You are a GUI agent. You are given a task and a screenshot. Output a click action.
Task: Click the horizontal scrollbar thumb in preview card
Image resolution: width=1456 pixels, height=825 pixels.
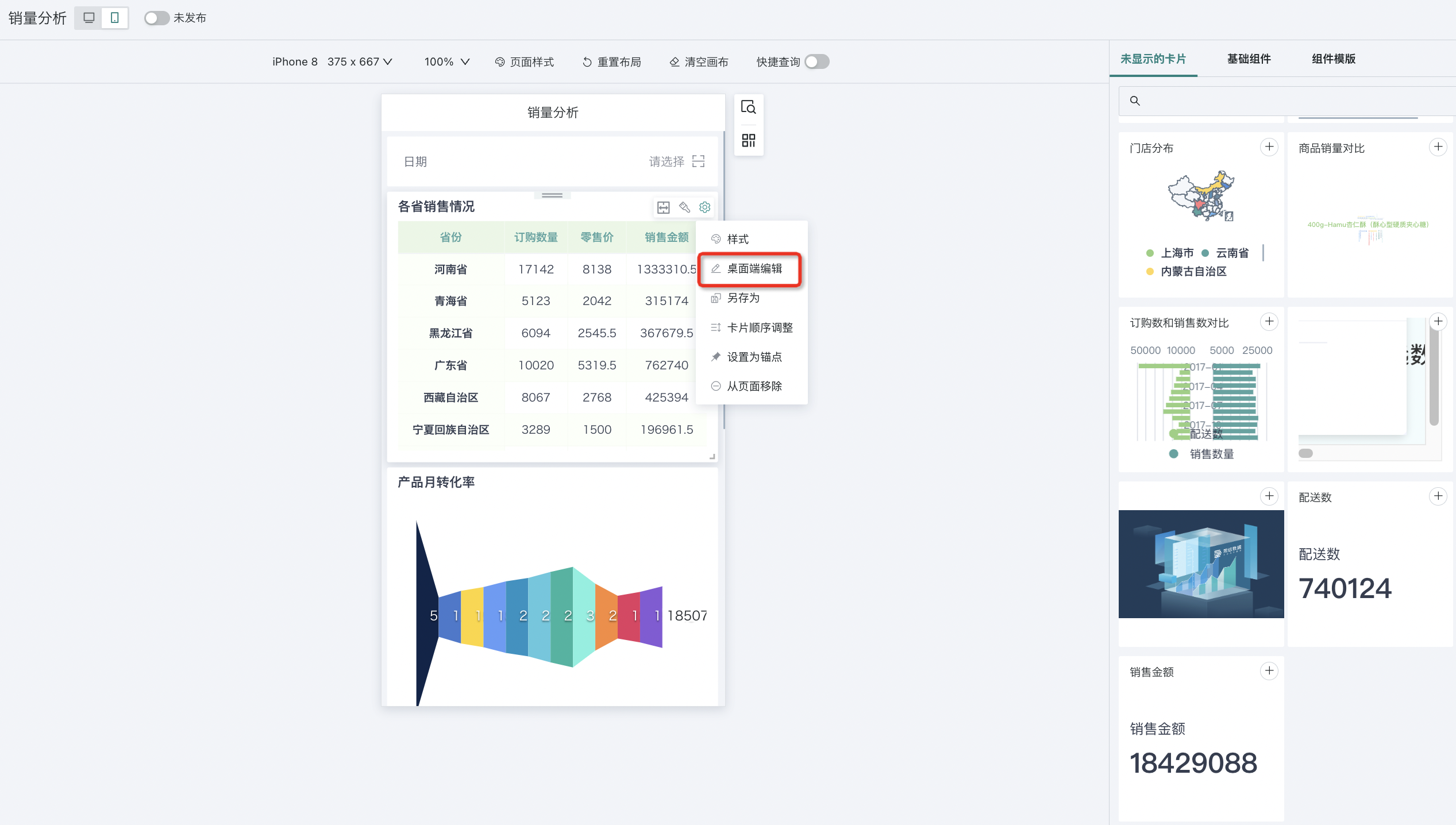1305,453
